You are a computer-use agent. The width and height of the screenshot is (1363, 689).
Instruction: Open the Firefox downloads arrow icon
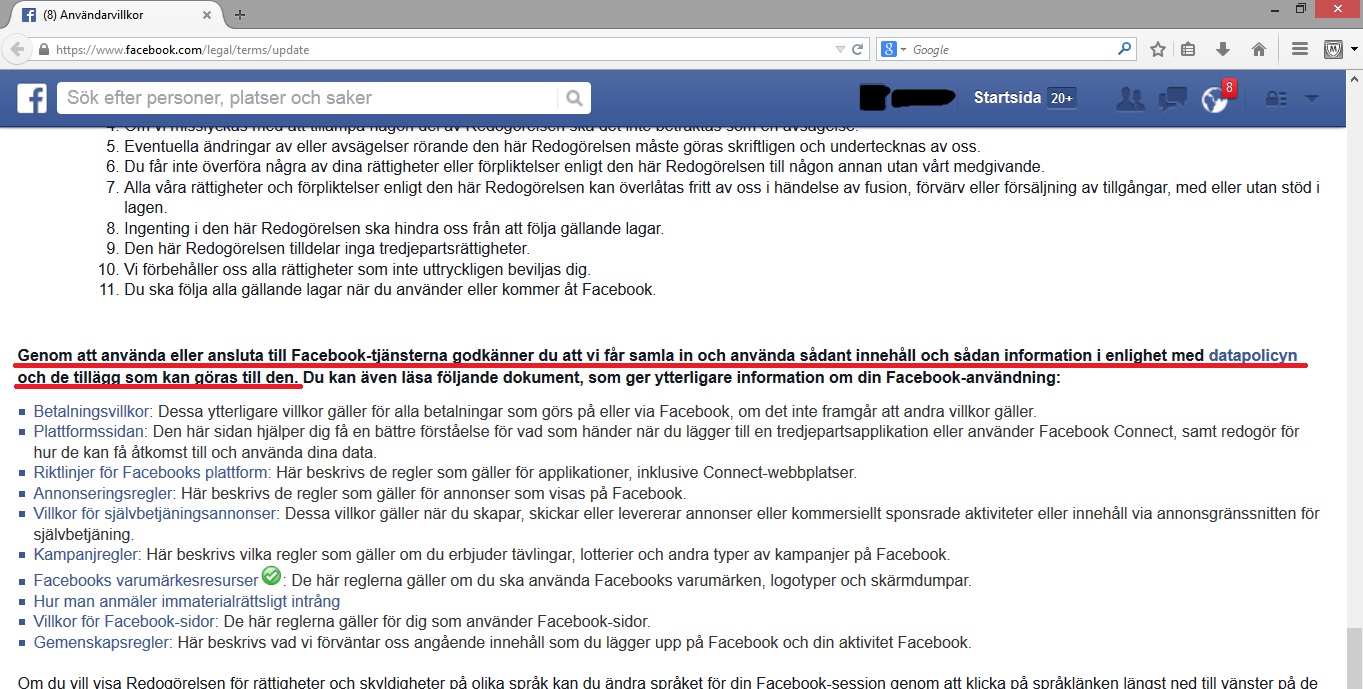coord(1222,49)
